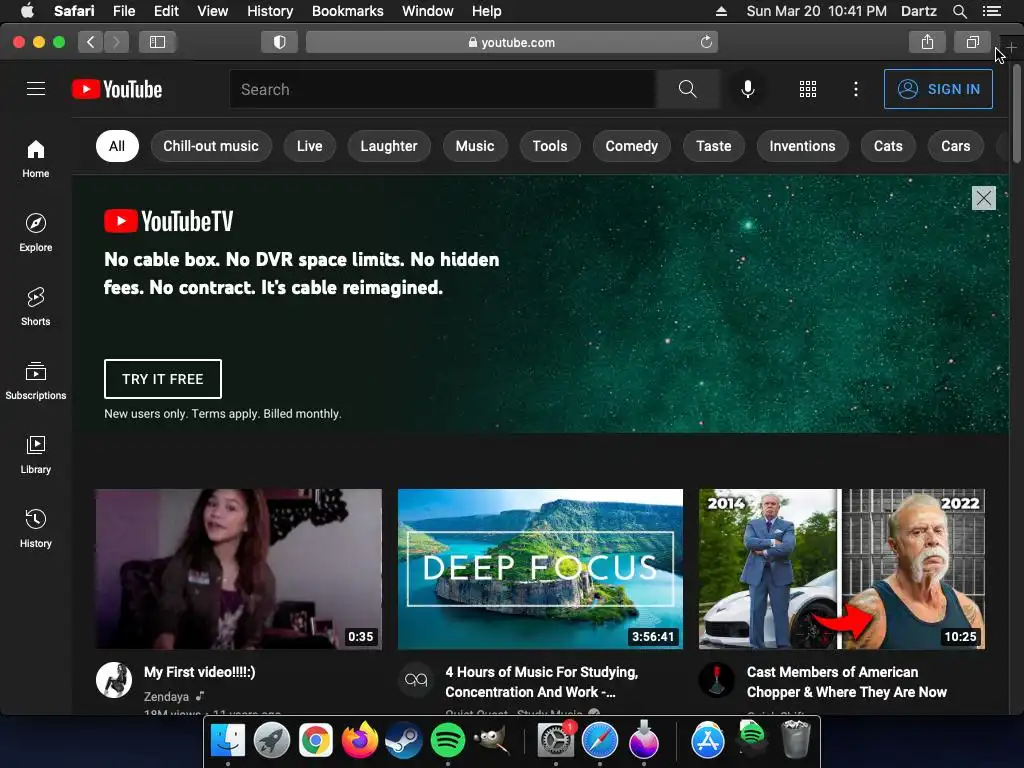Open the History menu

tap(270, 11)
